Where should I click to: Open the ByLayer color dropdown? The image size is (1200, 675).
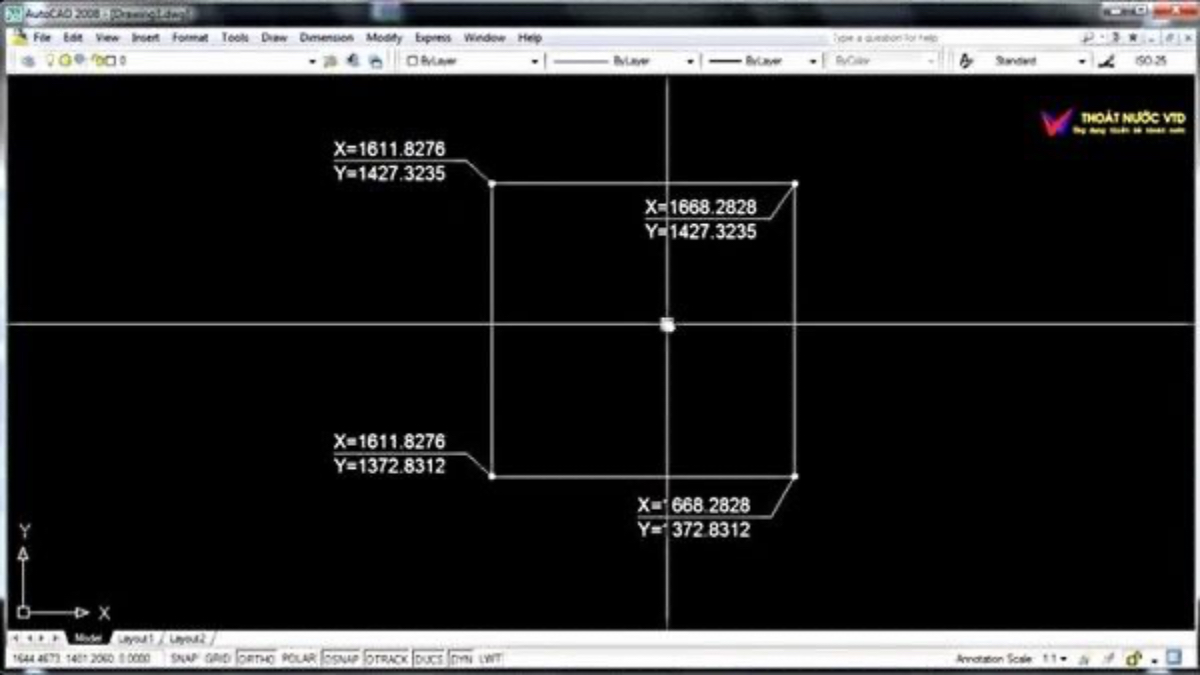click(x=534, y=61)
